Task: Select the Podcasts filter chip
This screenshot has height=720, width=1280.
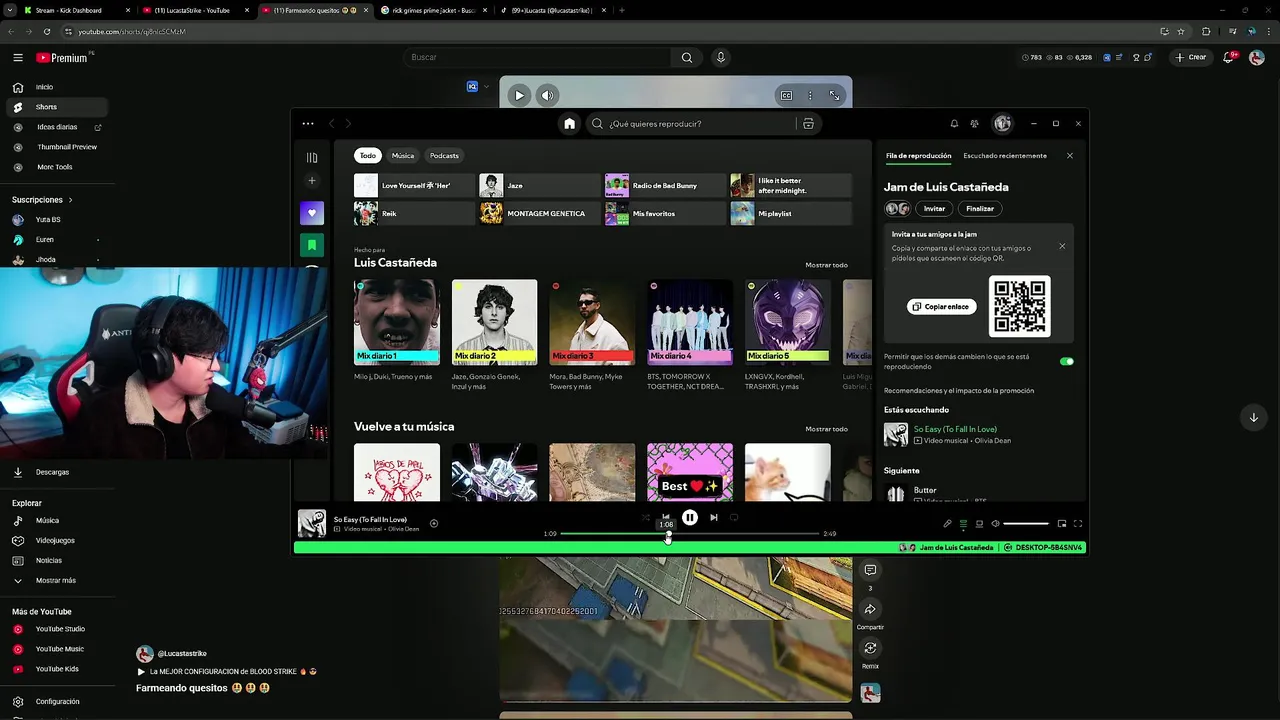Action: click(444, 155)
